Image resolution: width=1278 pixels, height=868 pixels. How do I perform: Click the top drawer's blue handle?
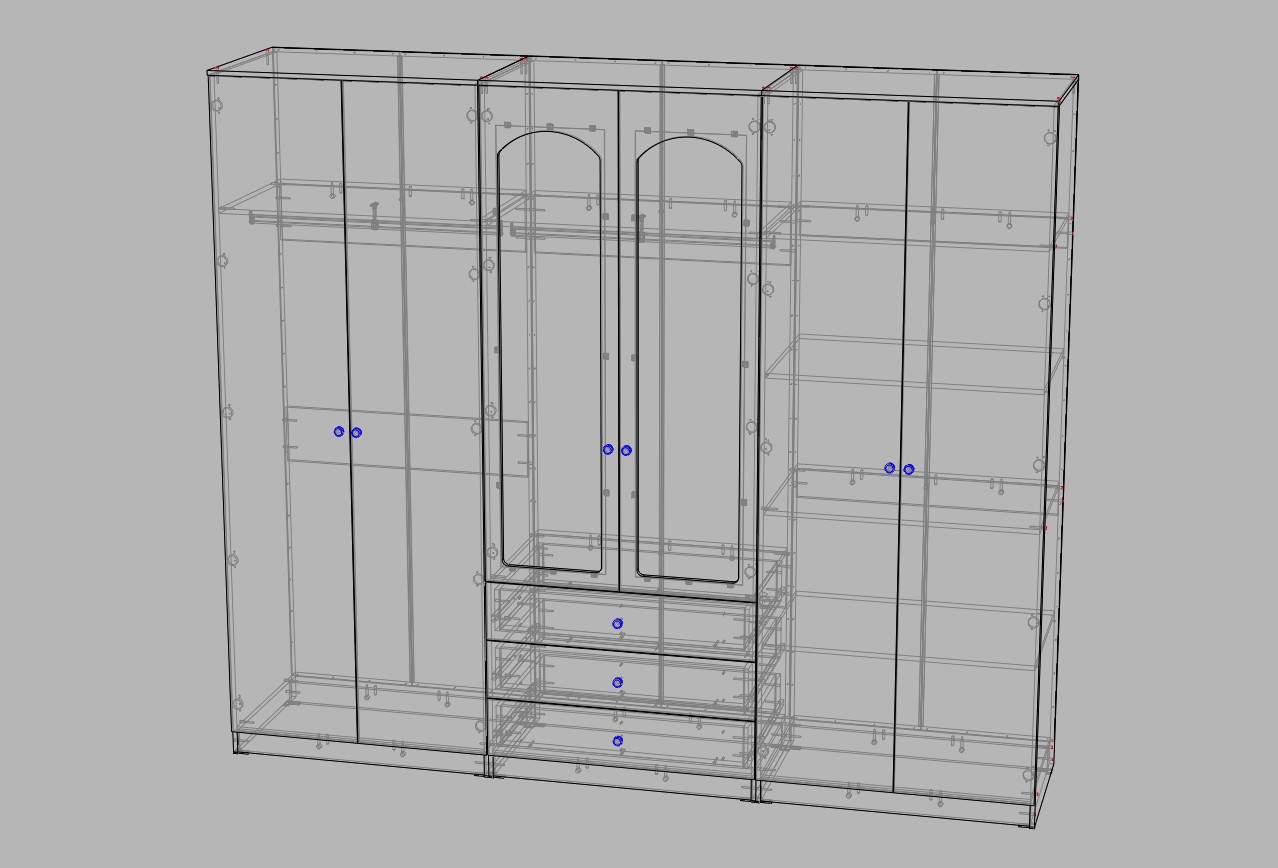tap(618, 624)
